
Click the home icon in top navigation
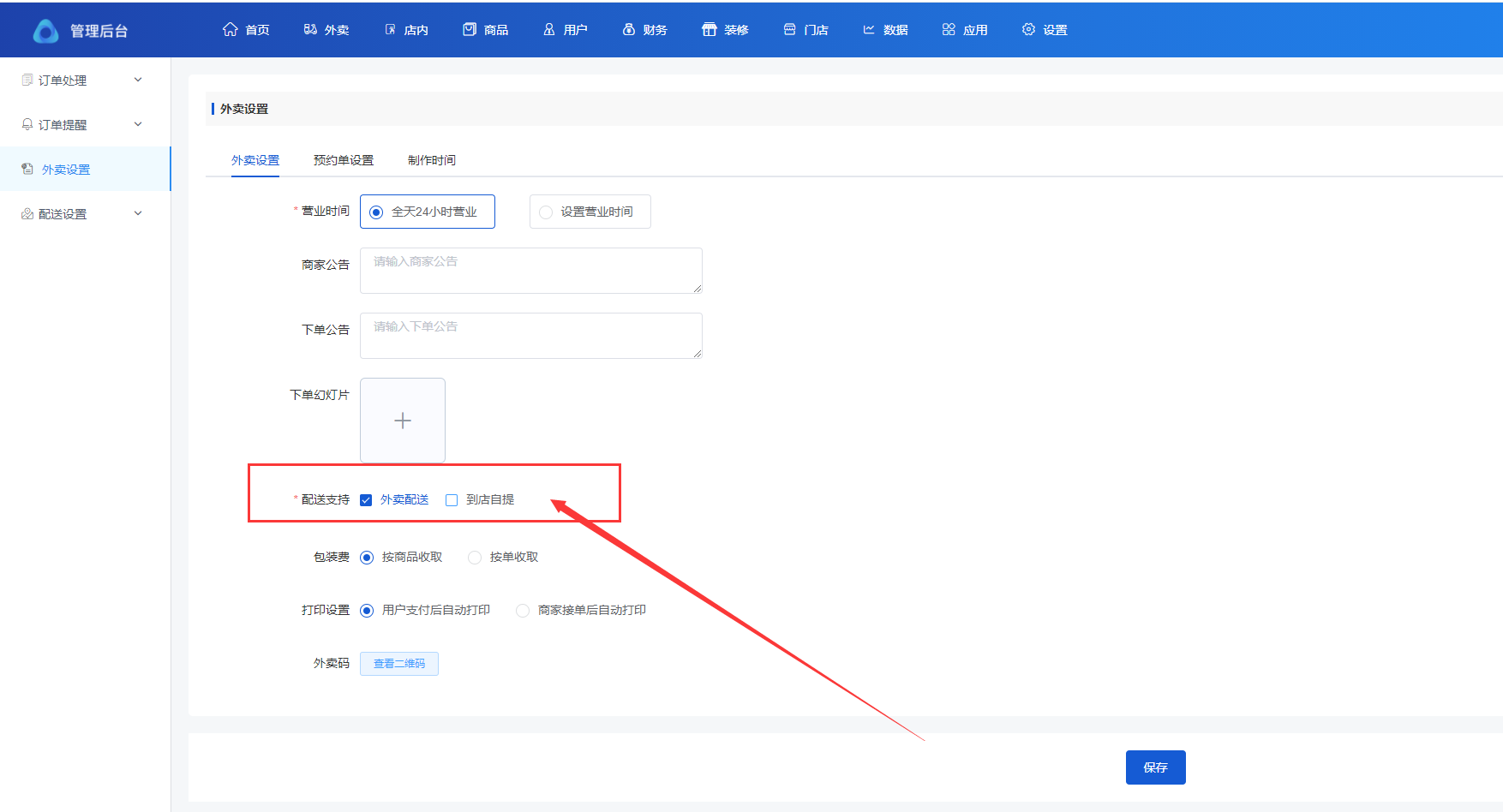click(230, 29)
